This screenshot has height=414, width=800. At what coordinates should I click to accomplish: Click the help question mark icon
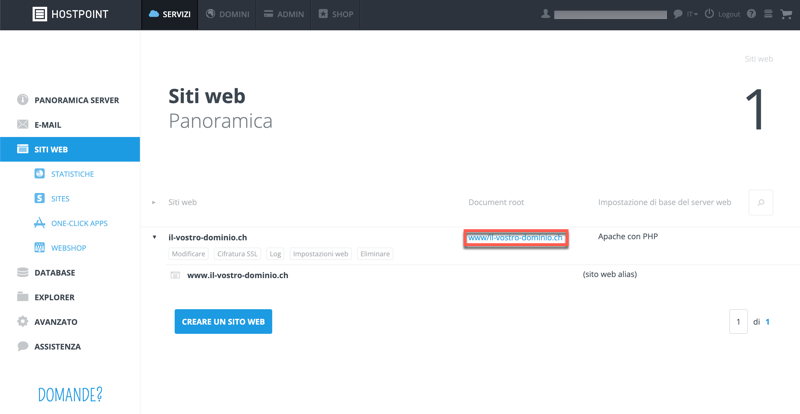[x=751, y=14]
